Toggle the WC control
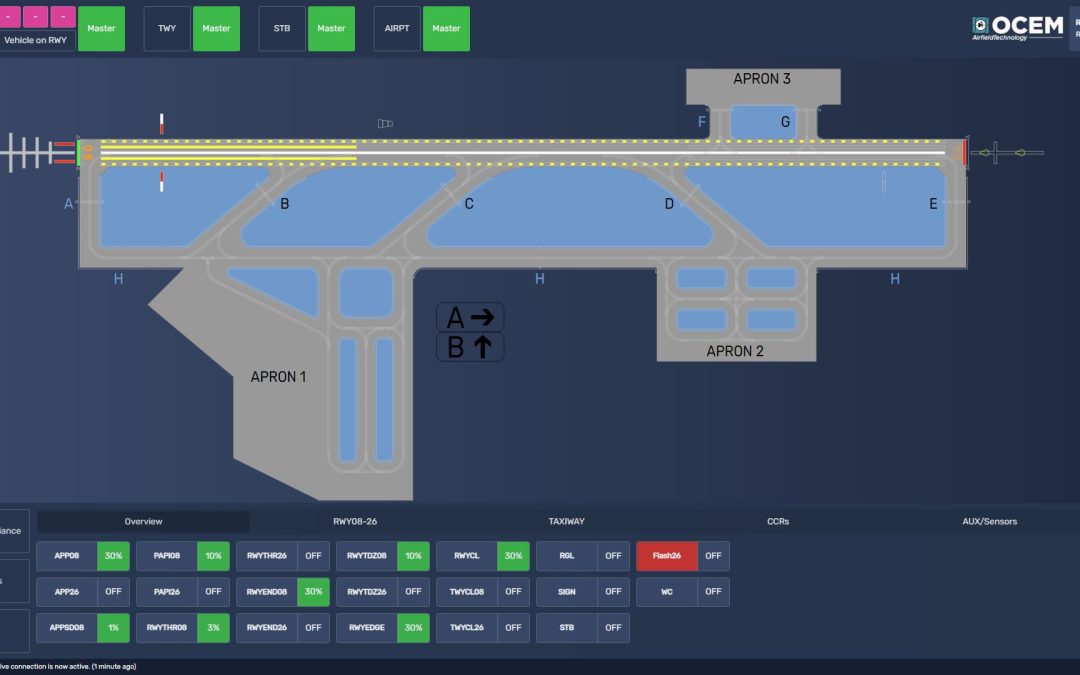The image size is (1080, 675). 683,592
